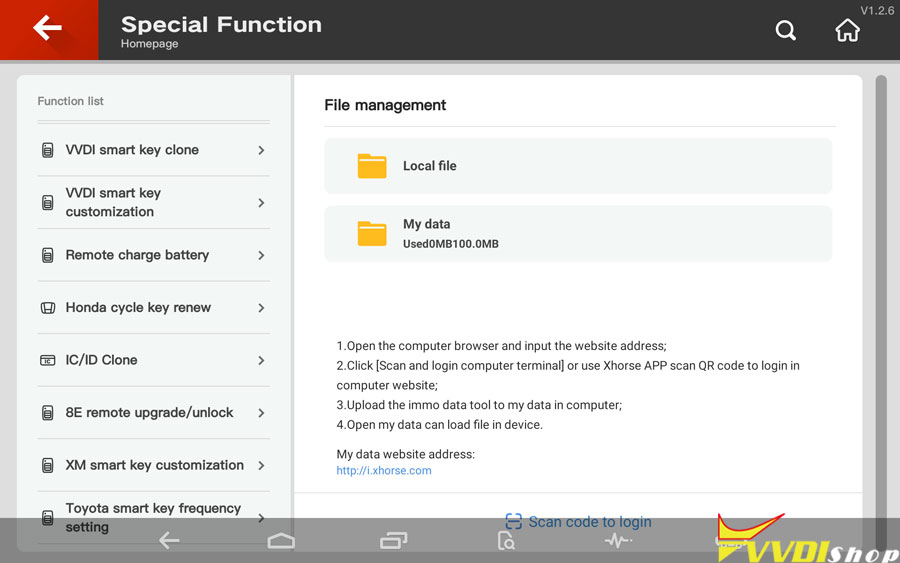
Task: Click the Honda cycle key renew icon
Action: tap(48, 308)
